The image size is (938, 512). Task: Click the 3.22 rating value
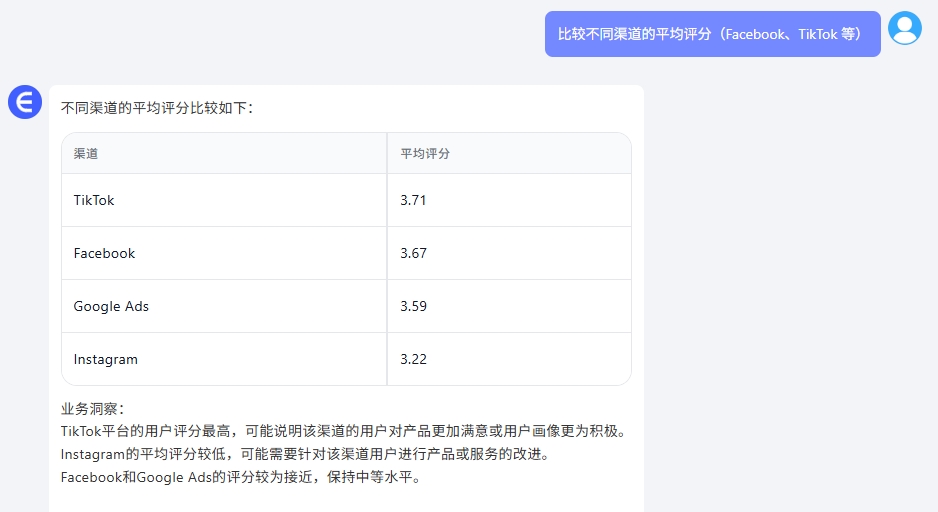pos(413,359)
